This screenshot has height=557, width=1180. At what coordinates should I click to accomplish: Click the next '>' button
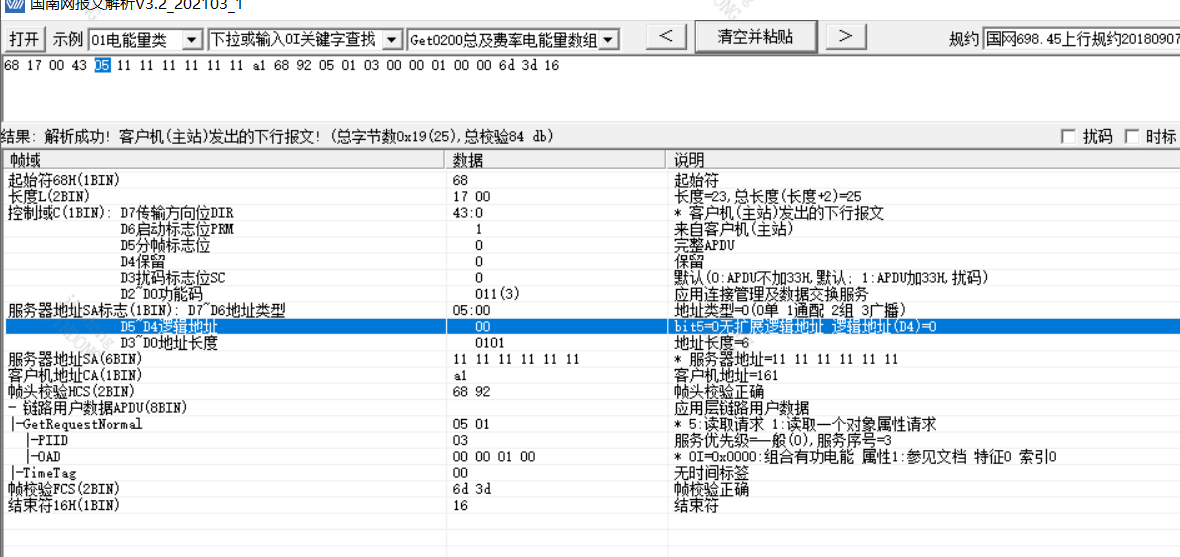(x=846, y=35)
